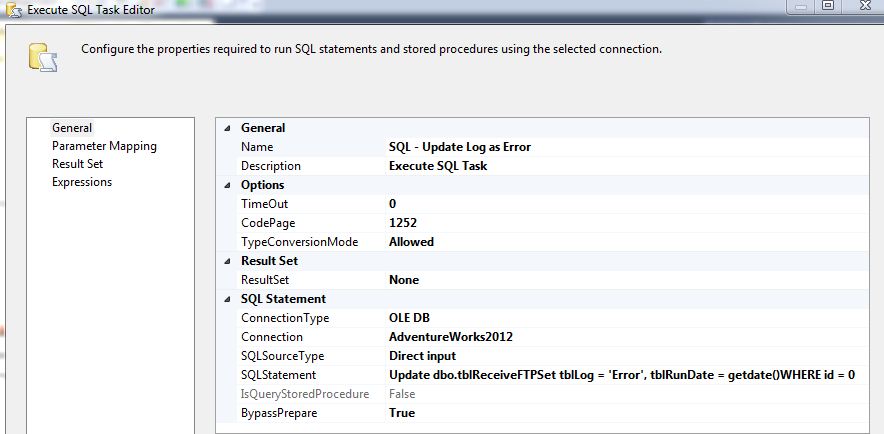This screenshot has width=884, height=434.
Task: Collapse the General property category
Action: point(227,128)
